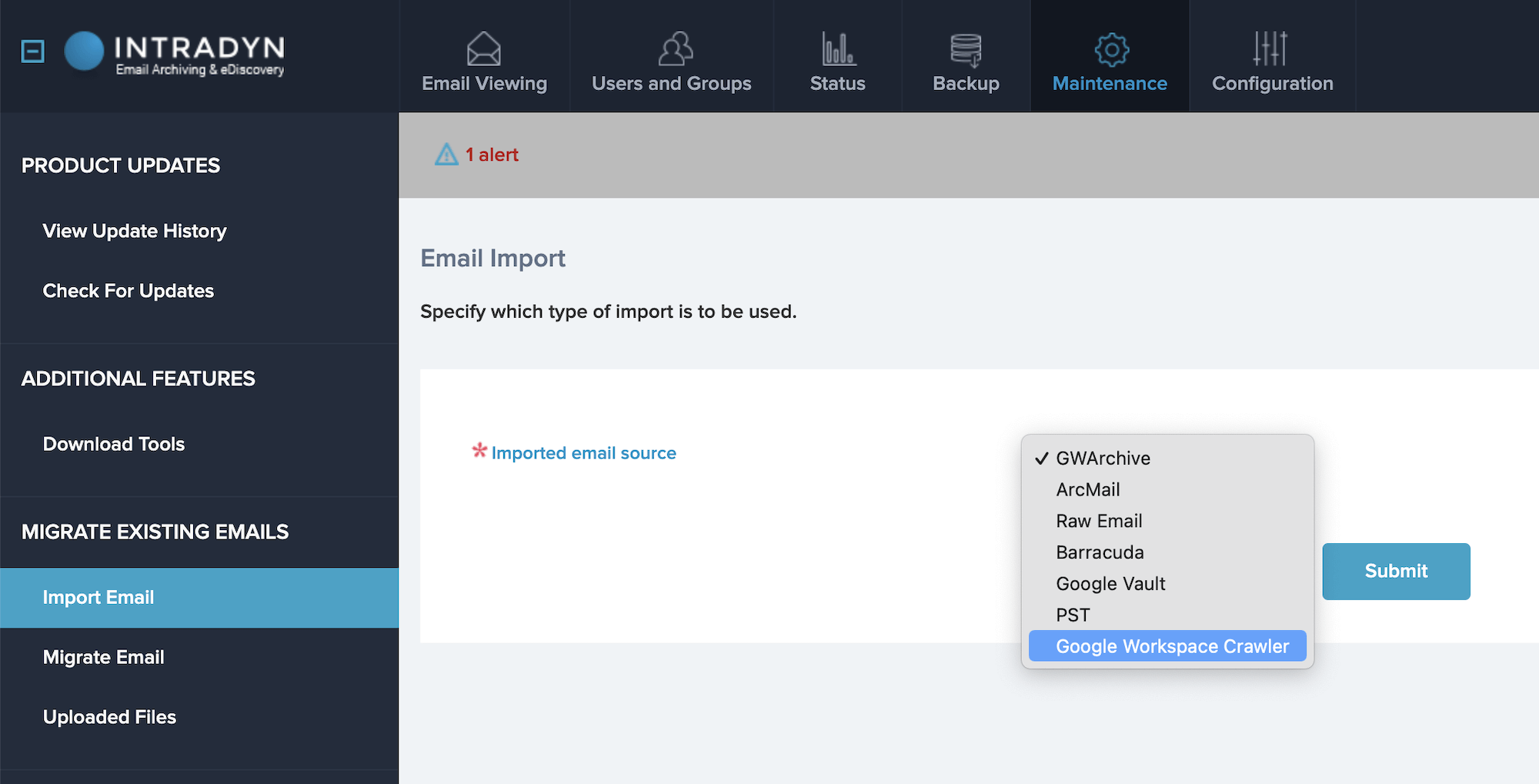The width and height of the screenshot is (1539, 784).
Task: Click the Imported email source label
Action: [x=583, y=453]
